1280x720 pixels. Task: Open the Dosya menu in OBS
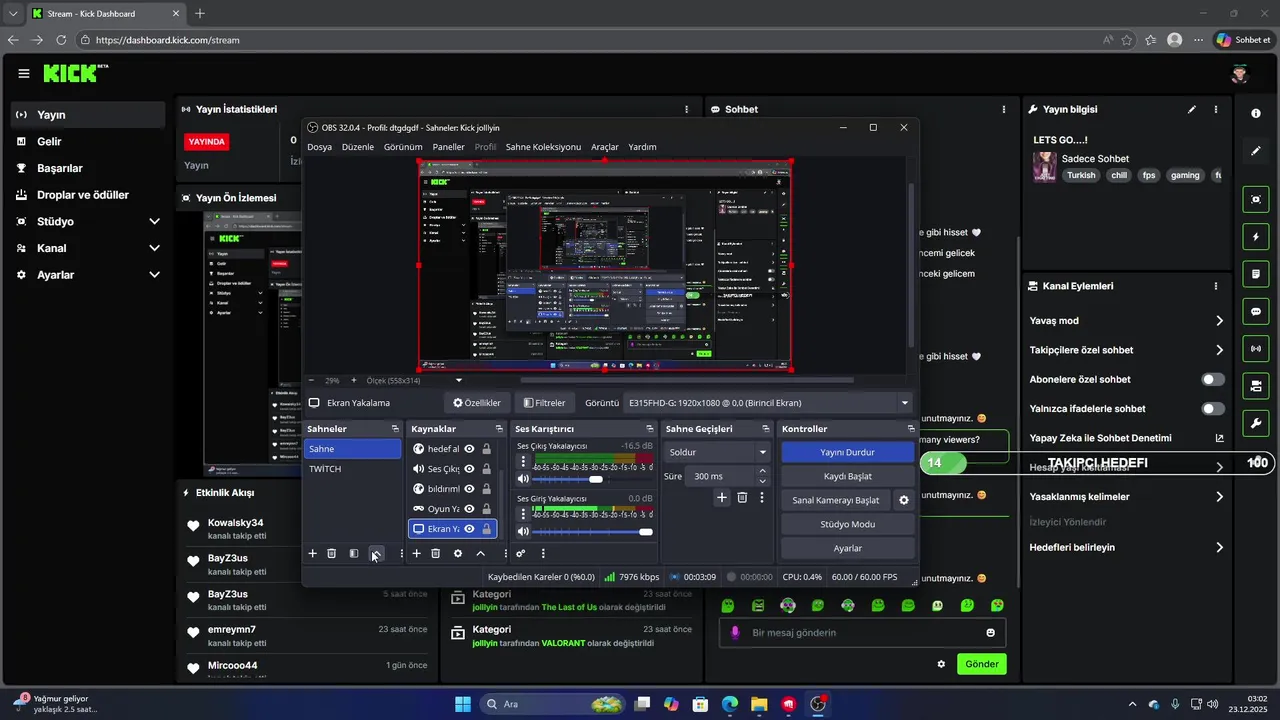319,147
